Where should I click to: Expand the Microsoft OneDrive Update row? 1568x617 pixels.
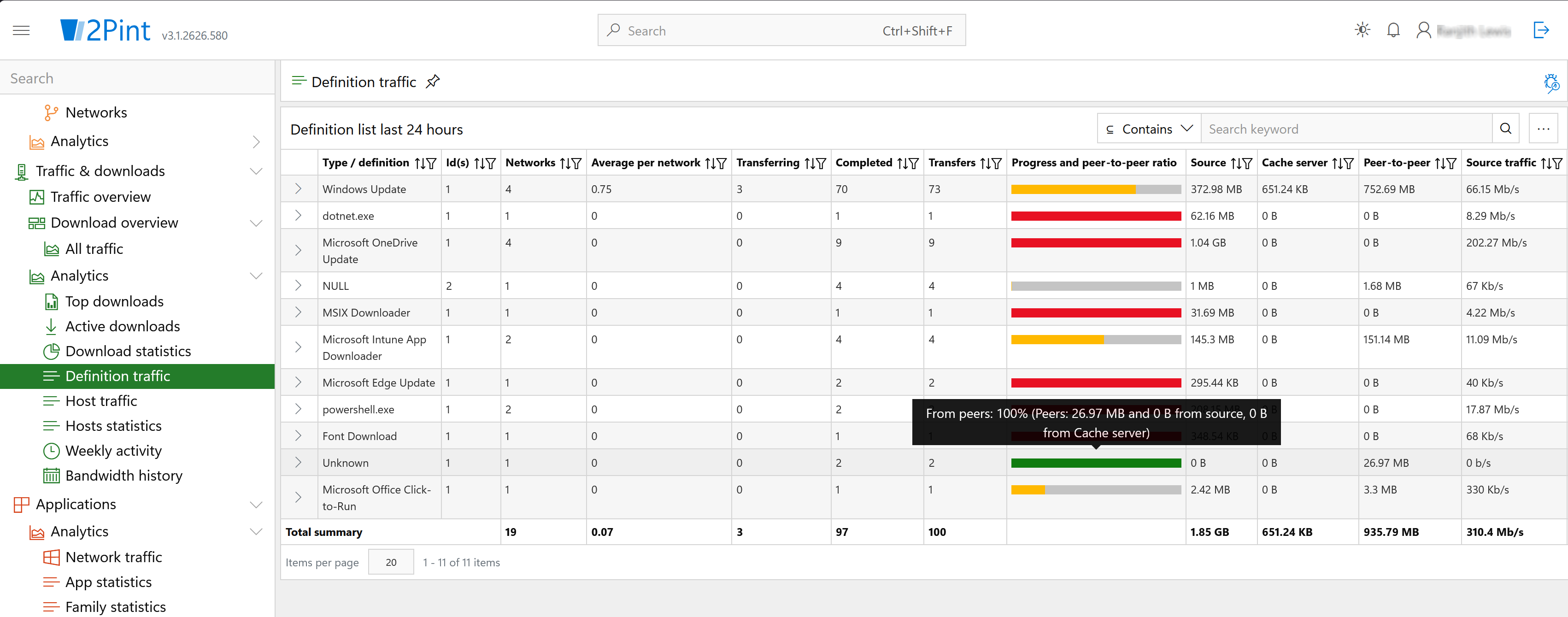coord(298,251)
